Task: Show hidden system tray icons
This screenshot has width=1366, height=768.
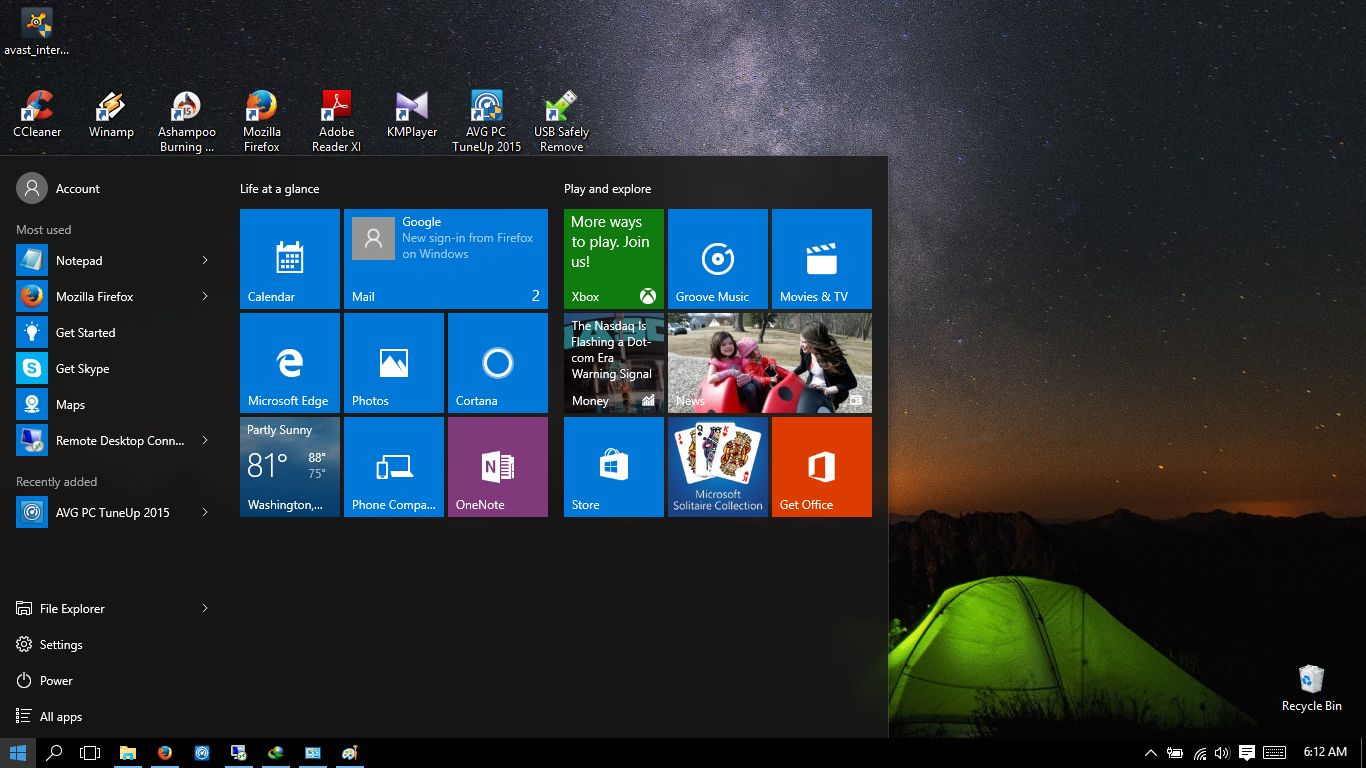Action: (1150, 753)
